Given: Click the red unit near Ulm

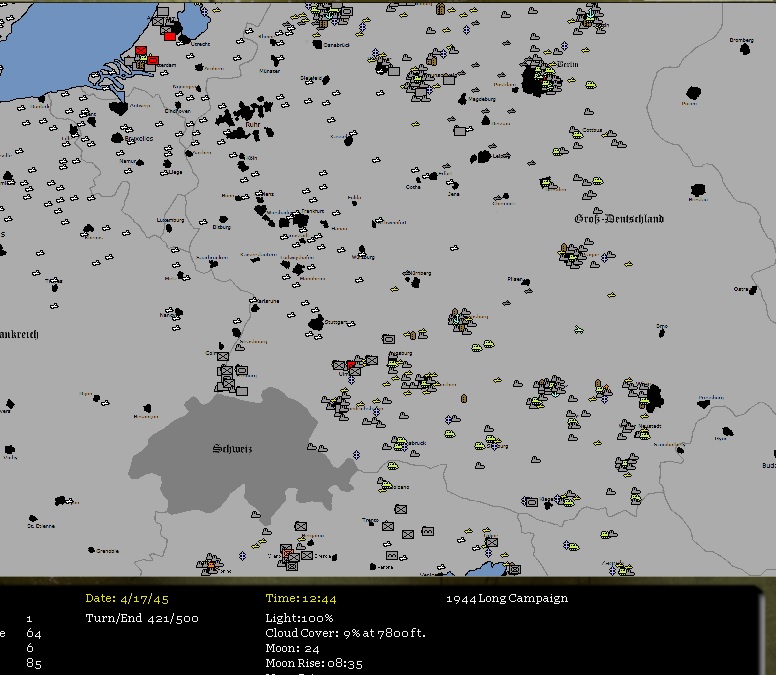Looking at the screenshot, I should click(351, 365).
